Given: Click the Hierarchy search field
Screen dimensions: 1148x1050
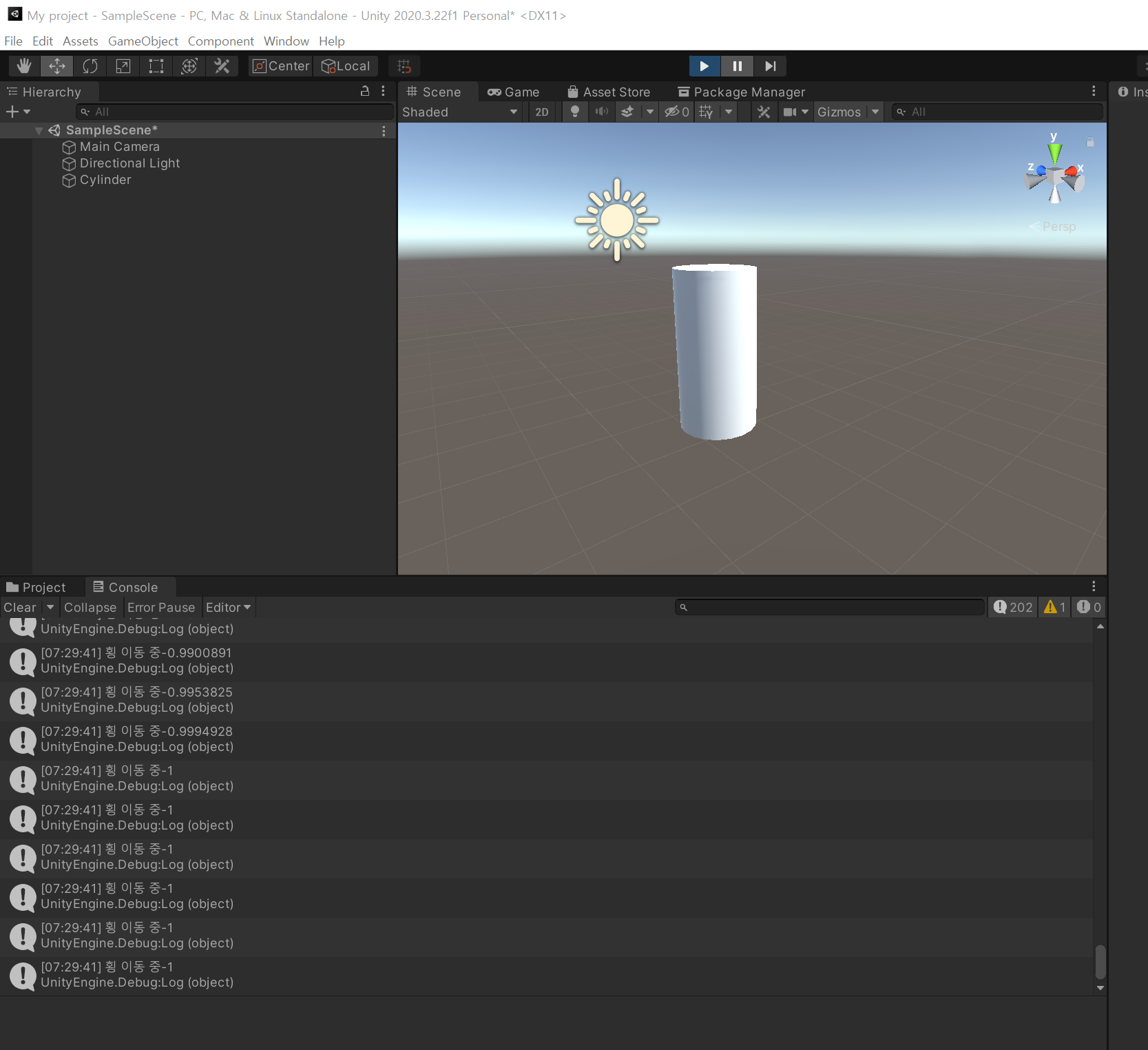Looking at the screenshot, I should click(234, 112).
